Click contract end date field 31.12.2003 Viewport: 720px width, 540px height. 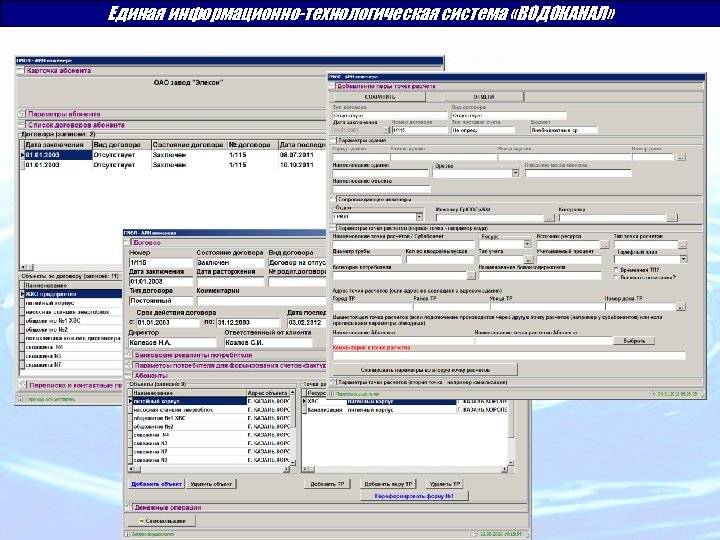click(248, 323)
